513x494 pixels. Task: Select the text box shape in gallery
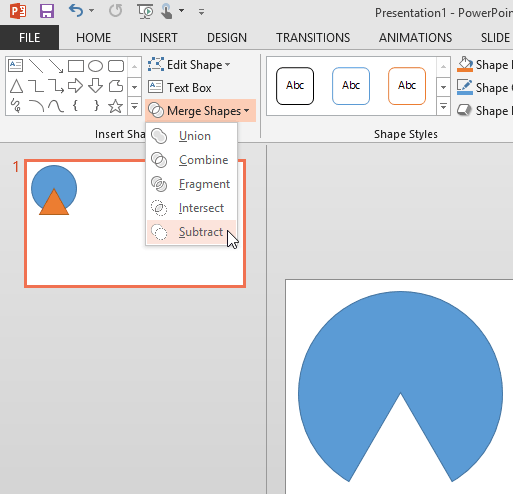click(16, 65)
